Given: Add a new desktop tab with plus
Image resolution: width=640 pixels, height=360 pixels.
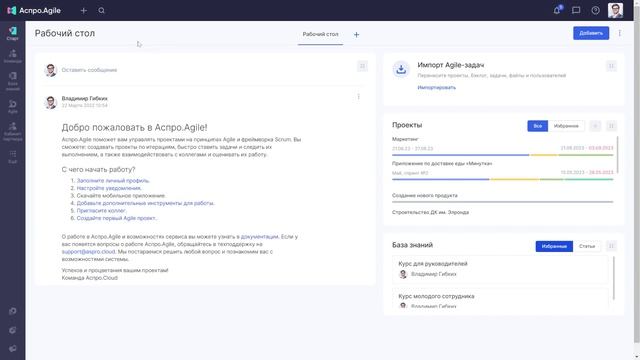Looking at the screenshot, I should [x=356, y=35].
